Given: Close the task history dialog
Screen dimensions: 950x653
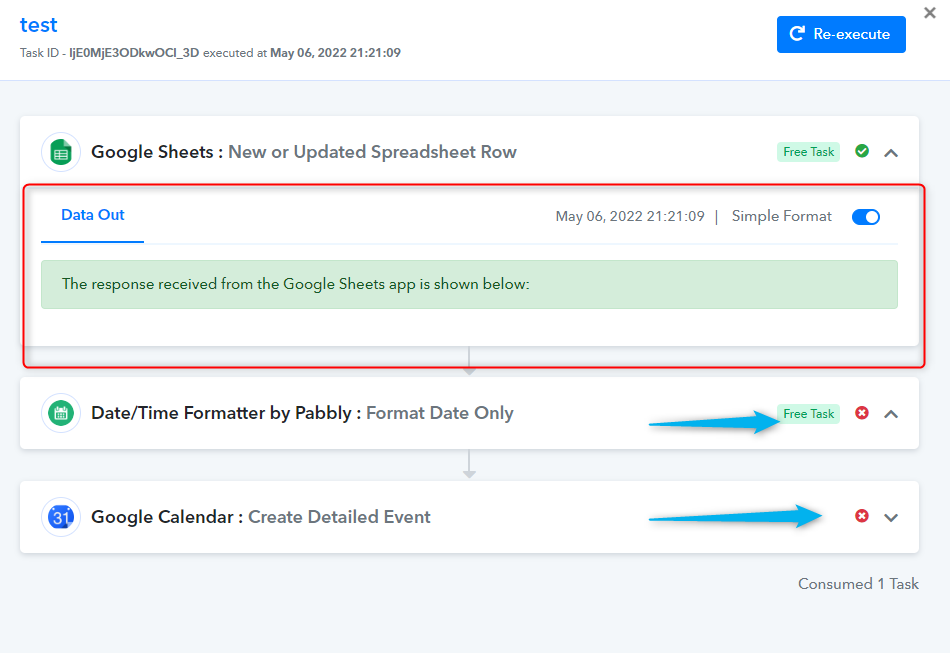Looking at the screenshot, I should [x=929, y=13].
